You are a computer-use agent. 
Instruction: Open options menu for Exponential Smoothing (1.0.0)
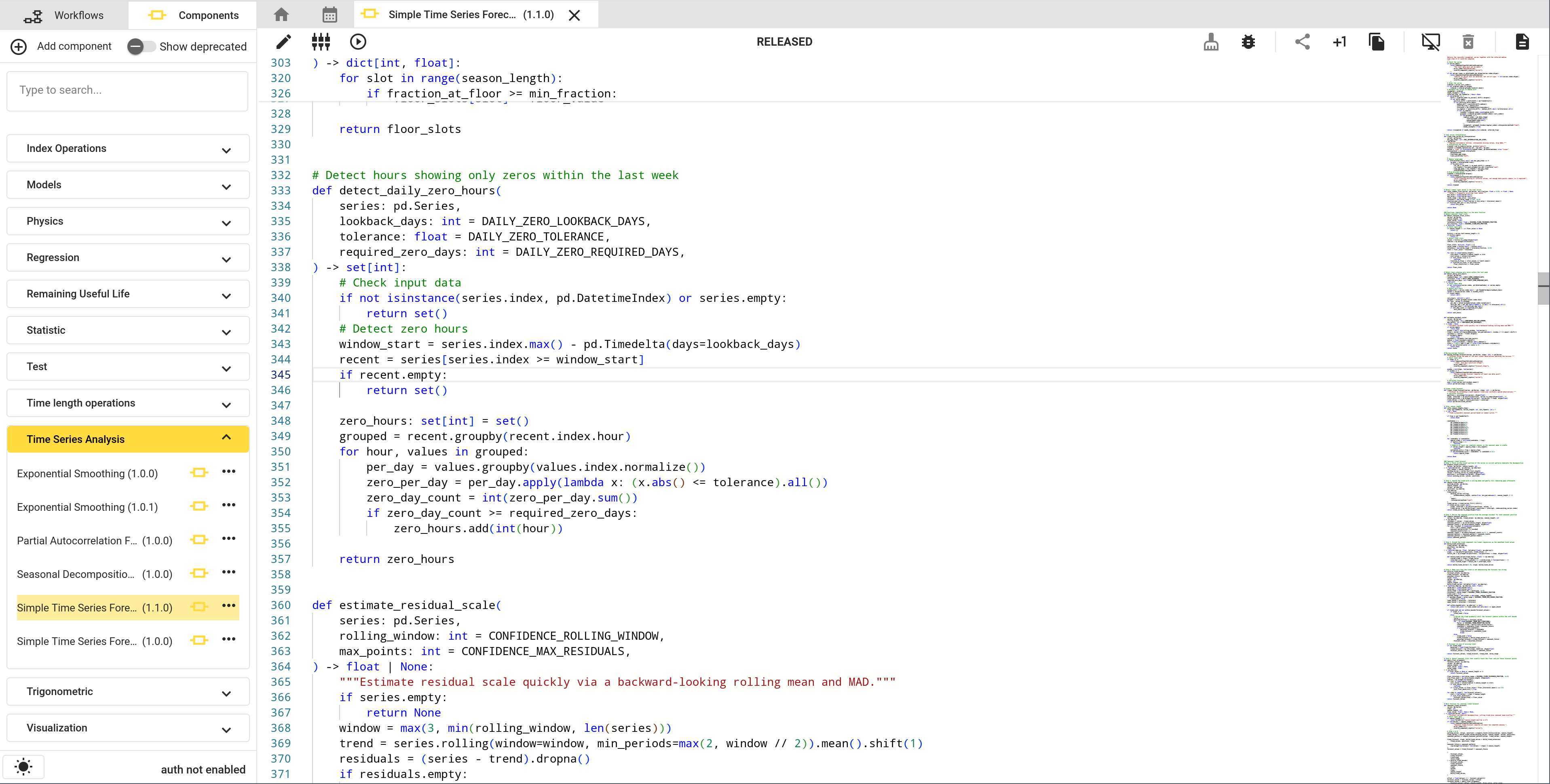tap(229, 472)
